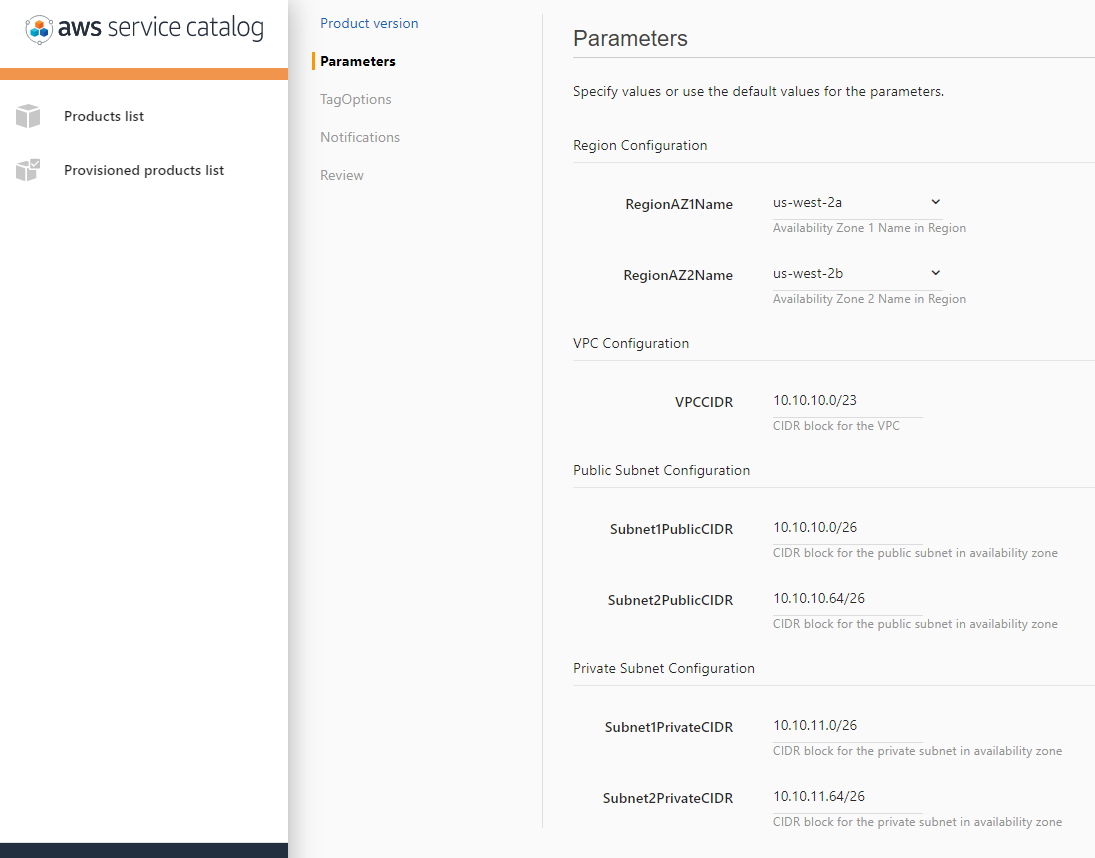This screenshot has width=1095, height=858.
Task: Select the Notifications step
Action: (360, 138)
